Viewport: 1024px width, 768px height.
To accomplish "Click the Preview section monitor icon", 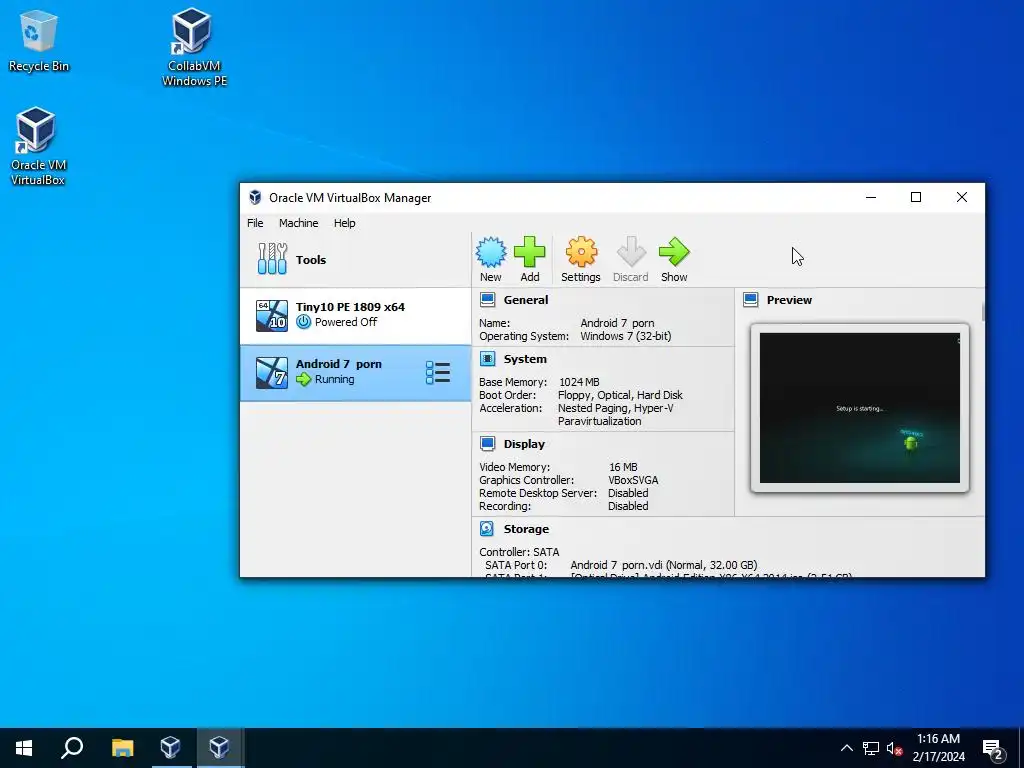I will pos(751,300).
